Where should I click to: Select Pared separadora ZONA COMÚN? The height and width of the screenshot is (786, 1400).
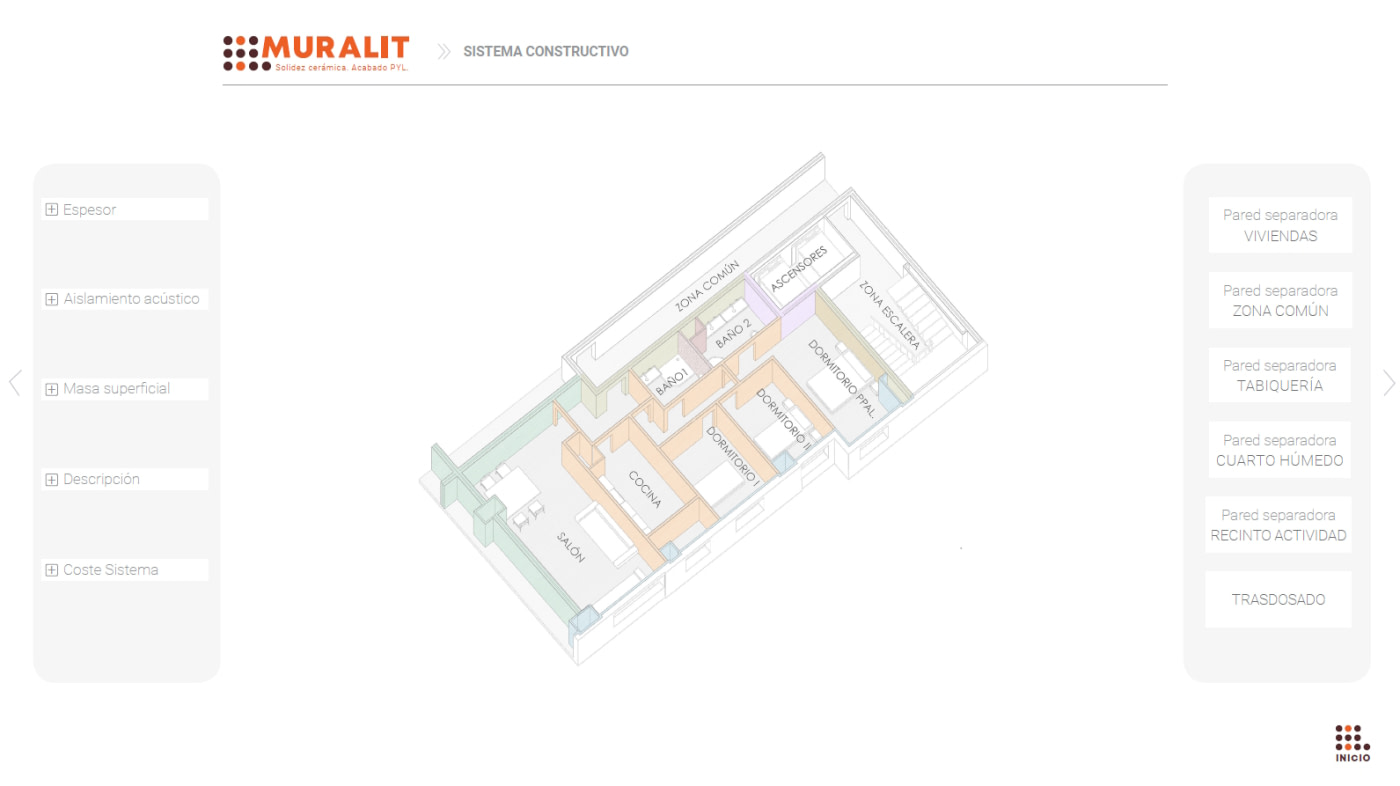(1280, 300)
